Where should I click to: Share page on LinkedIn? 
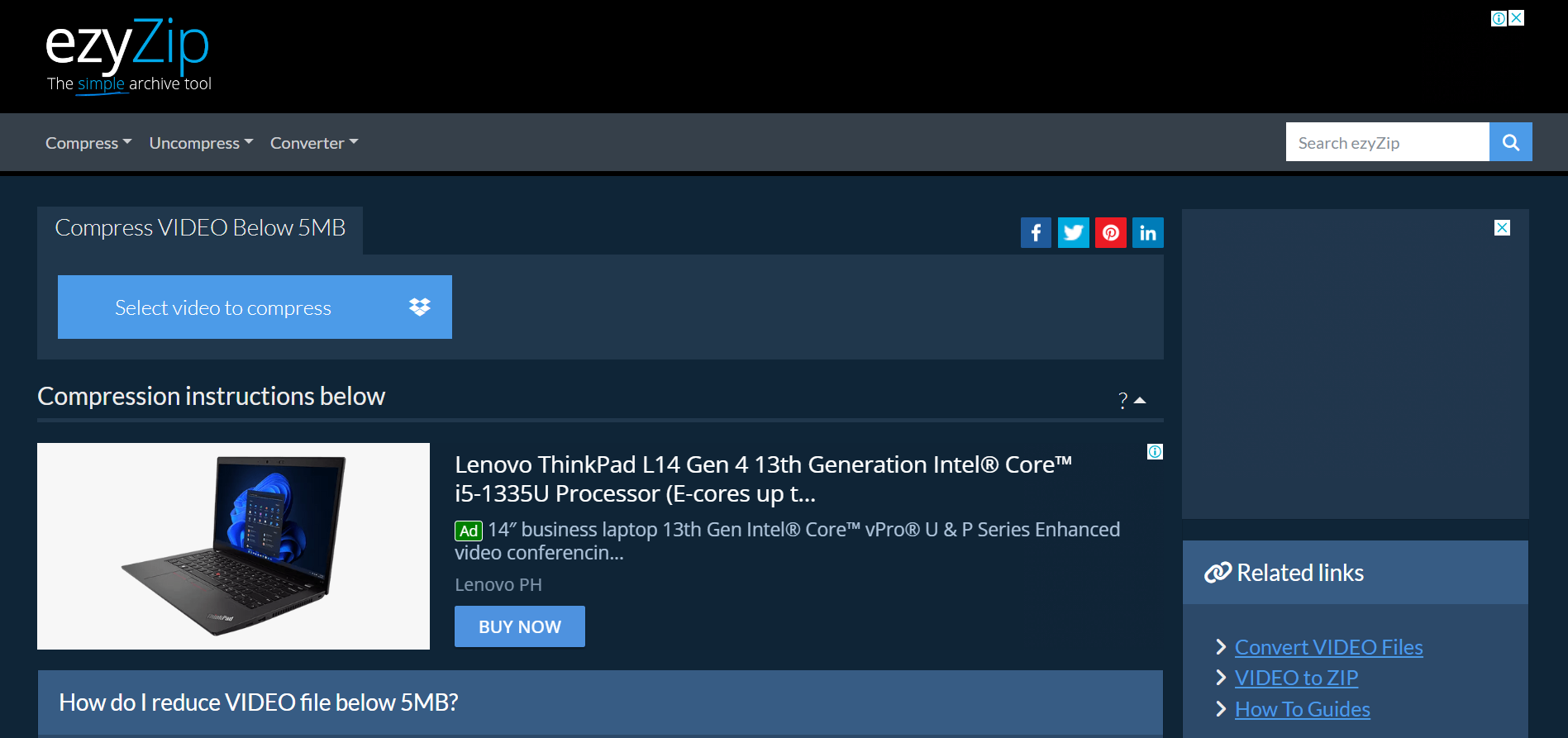tap(1148, 233)
